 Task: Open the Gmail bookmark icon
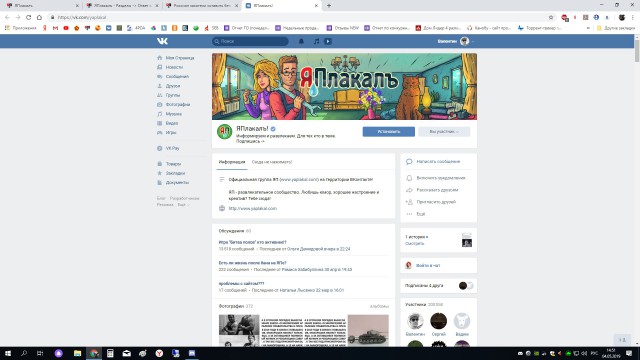click(56, 28)
